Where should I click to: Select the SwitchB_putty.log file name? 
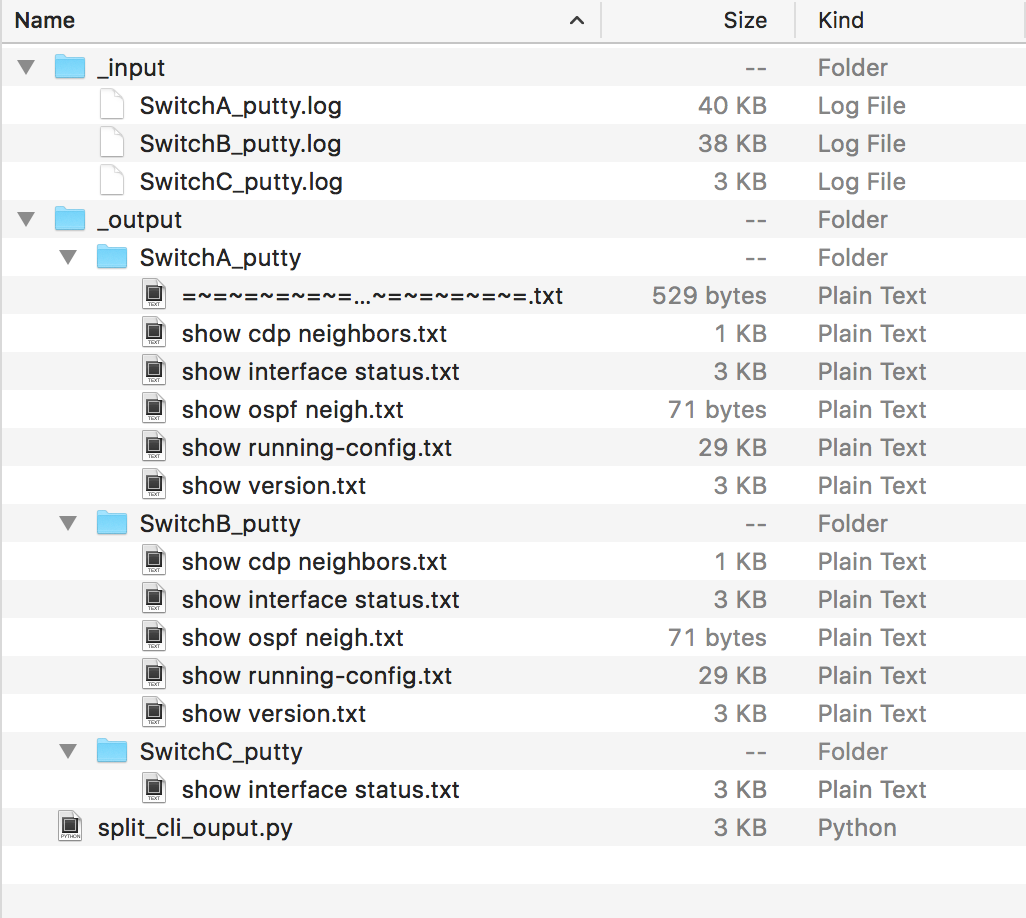(241, 144)
